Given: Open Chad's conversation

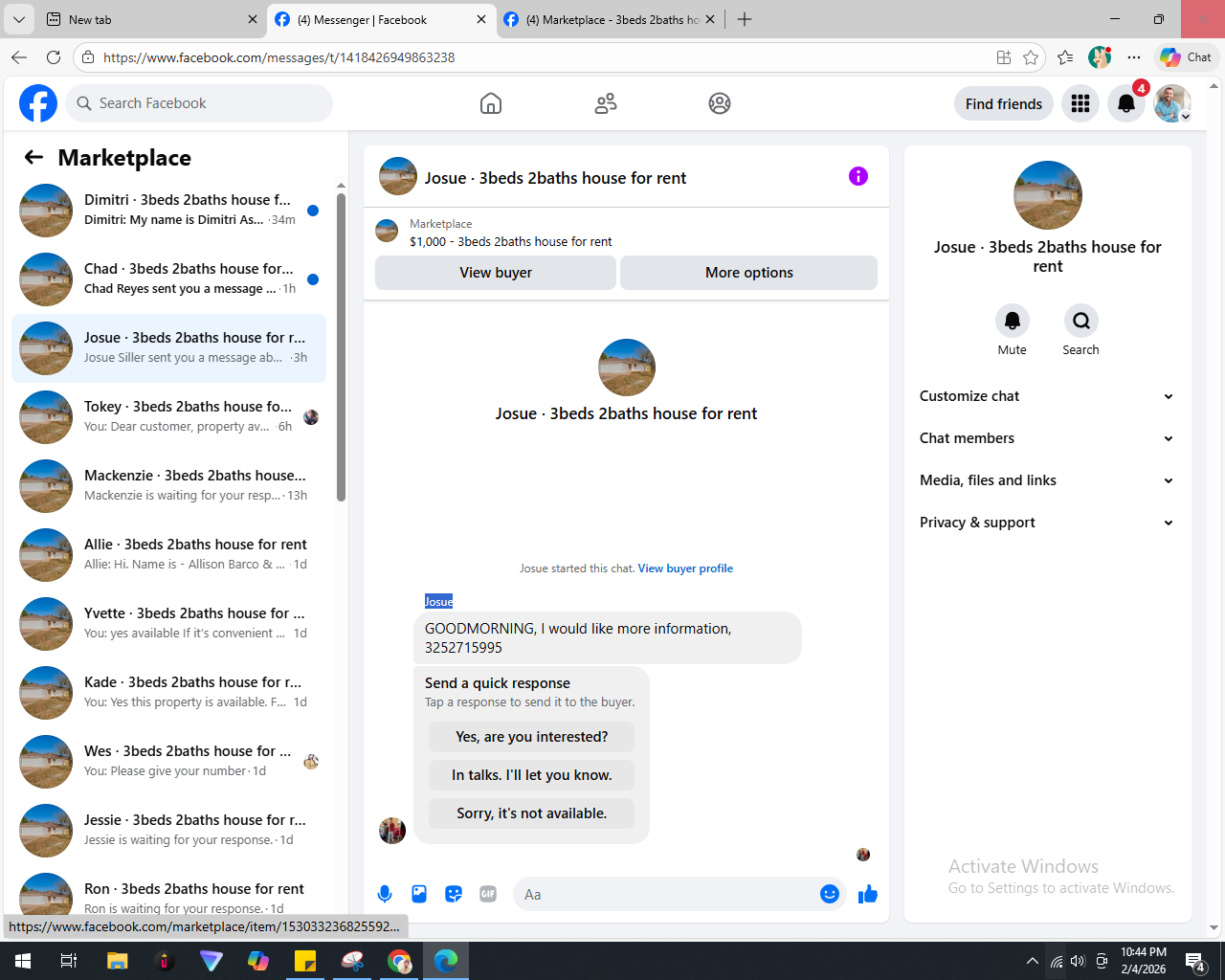Looking at the screenshot, I should click(168, 279).
